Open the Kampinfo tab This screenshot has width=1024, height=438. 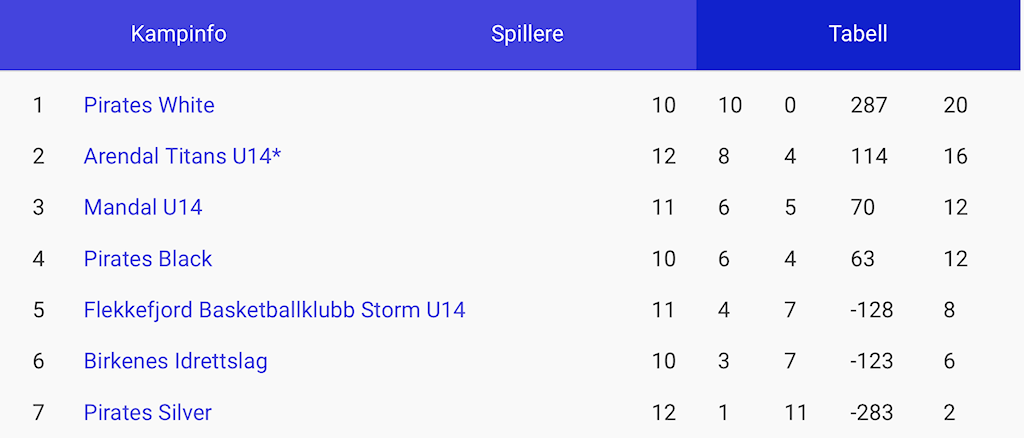click(178, 34)
